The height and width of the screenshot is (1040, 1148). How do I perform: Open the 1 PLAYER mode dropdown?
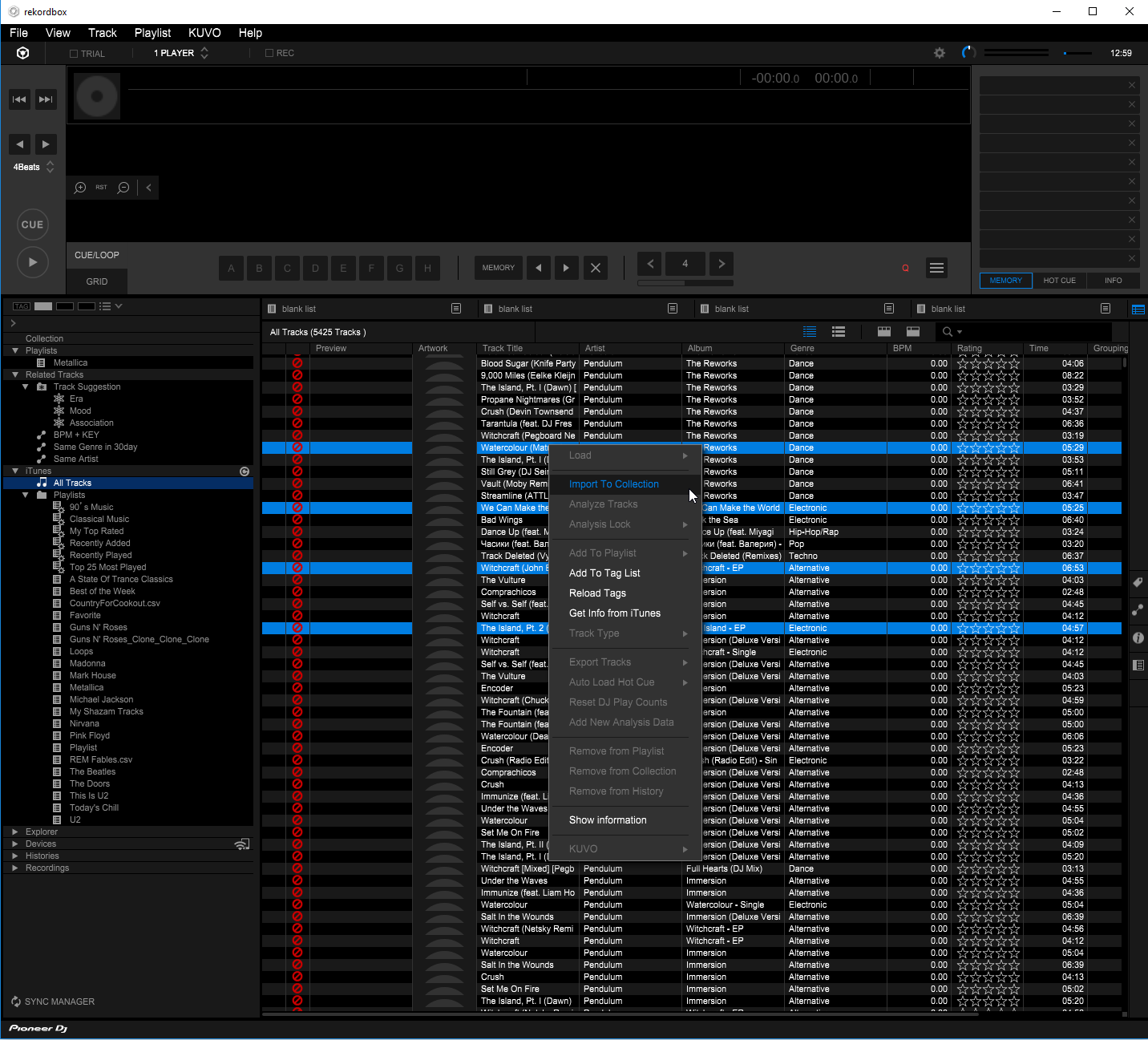pyautogui.click(x=181, y=53)
